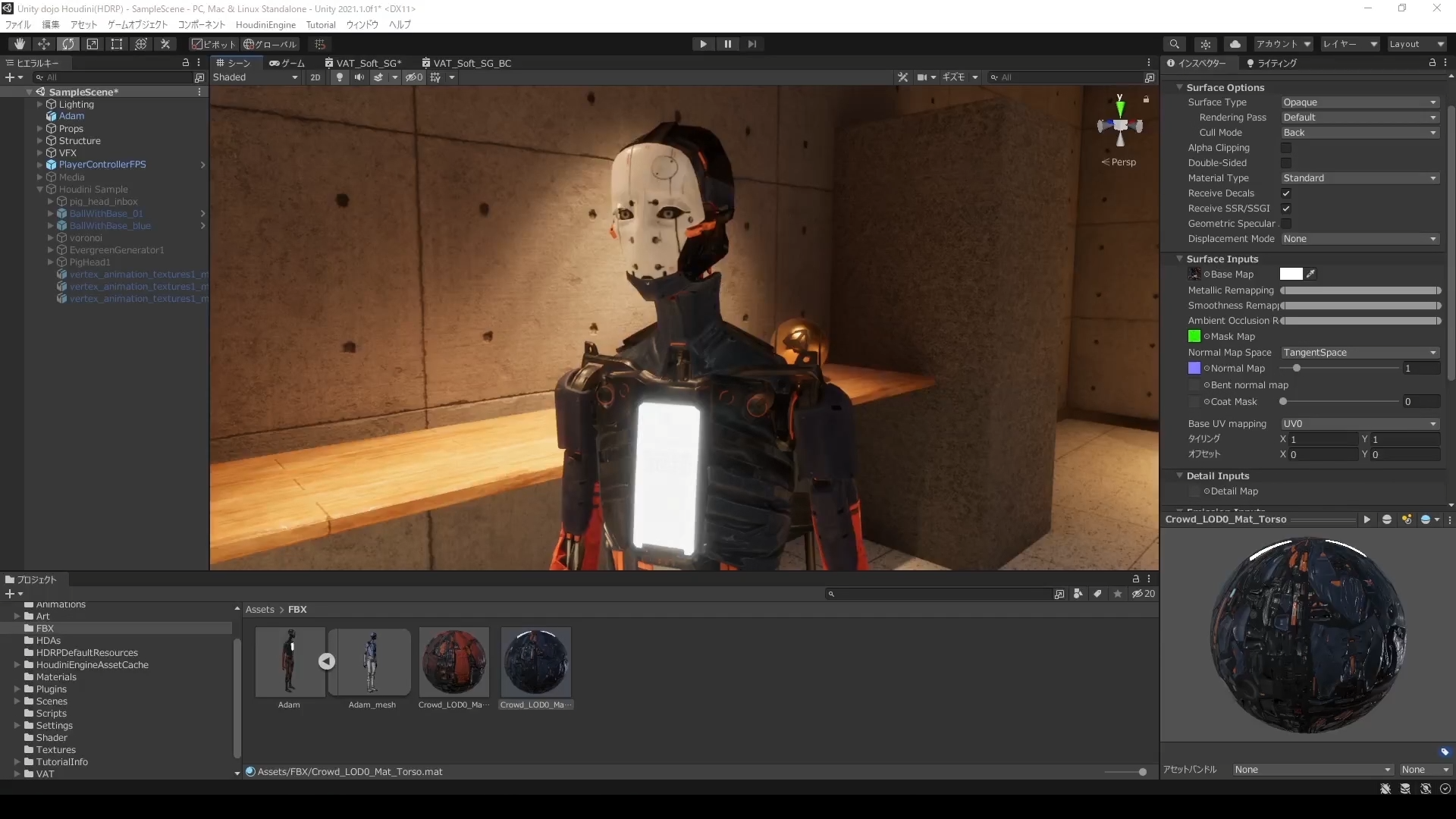
Task: Activate the Rotate tool
Action: [68, 44]
